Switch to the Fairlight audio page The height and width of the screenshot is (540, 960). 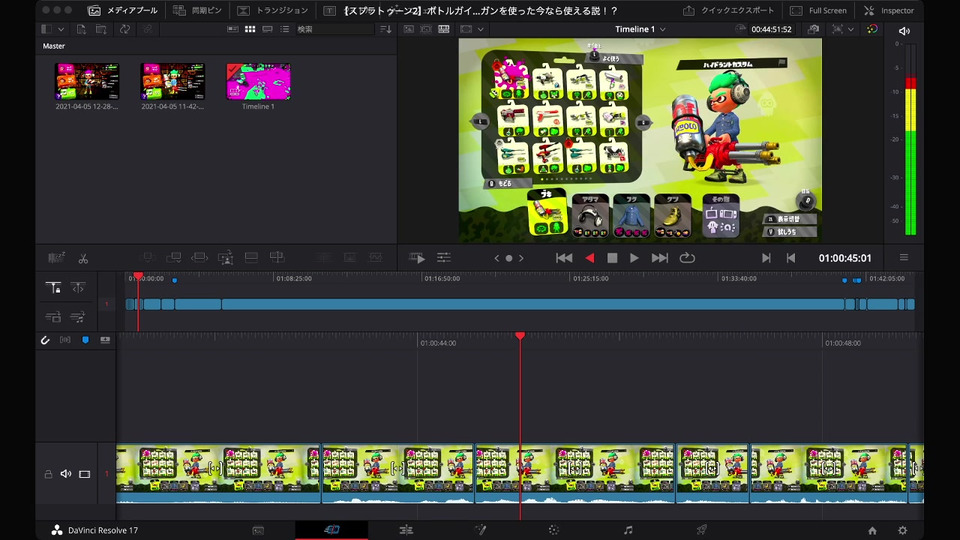coord(628,530)
